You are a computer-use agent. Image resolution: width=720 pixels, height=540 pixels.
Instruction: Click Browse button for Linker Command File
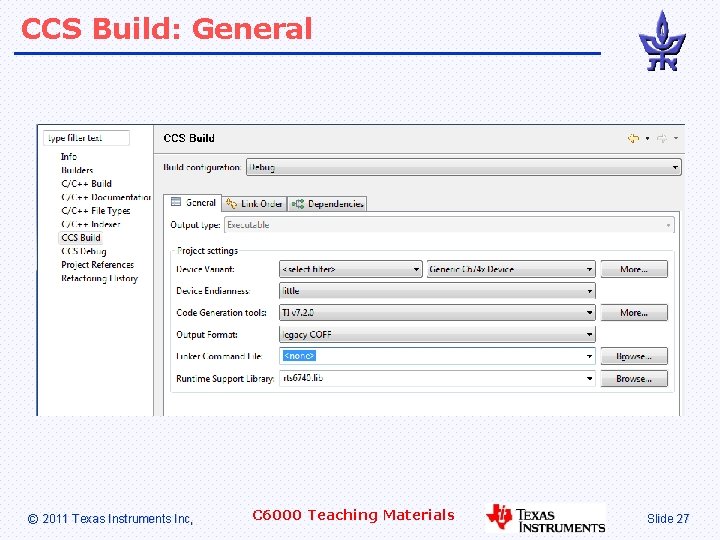pos(634,356)
